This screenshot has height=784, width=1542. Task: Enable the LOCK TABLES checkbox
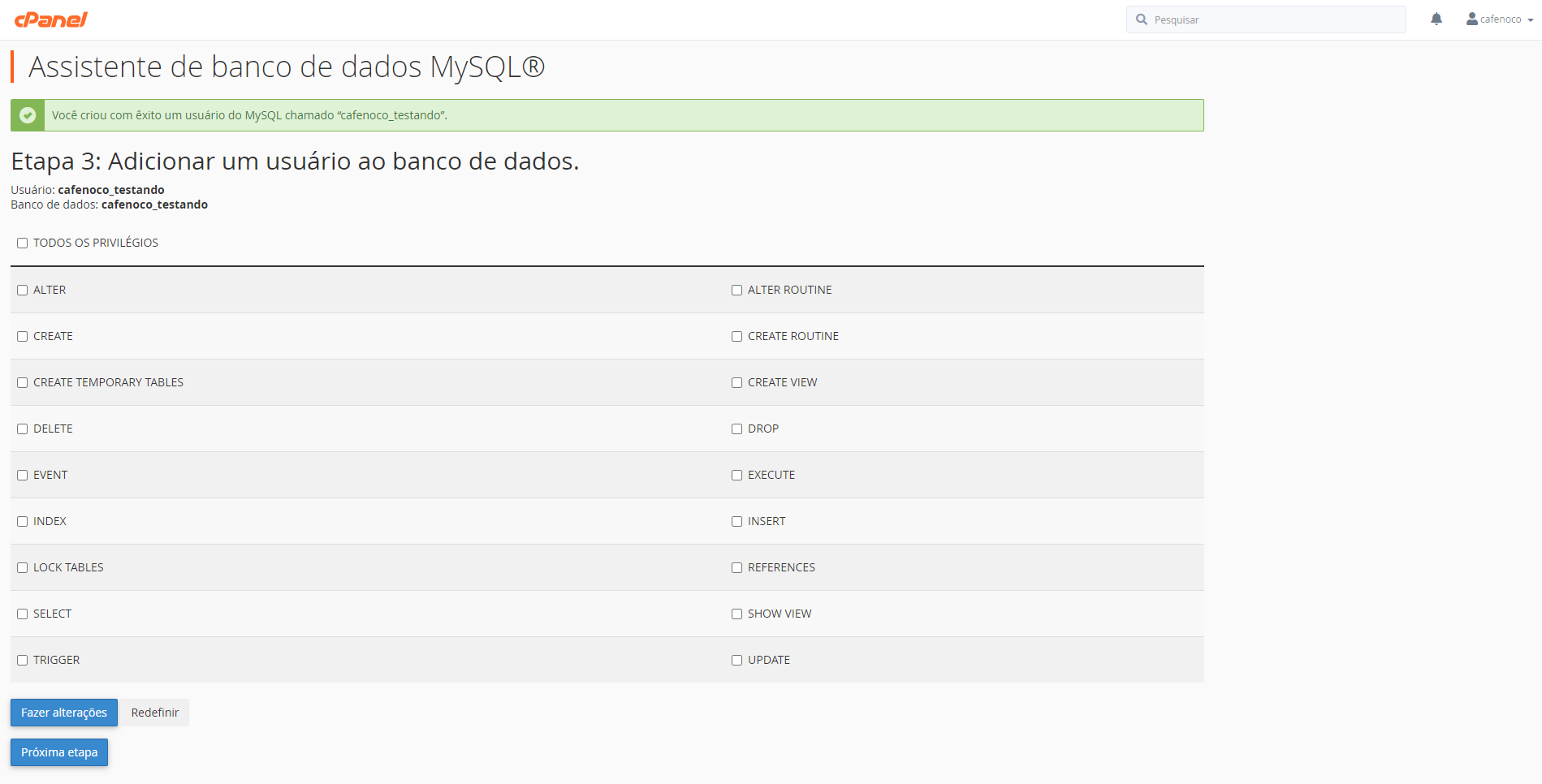point(23,567)
